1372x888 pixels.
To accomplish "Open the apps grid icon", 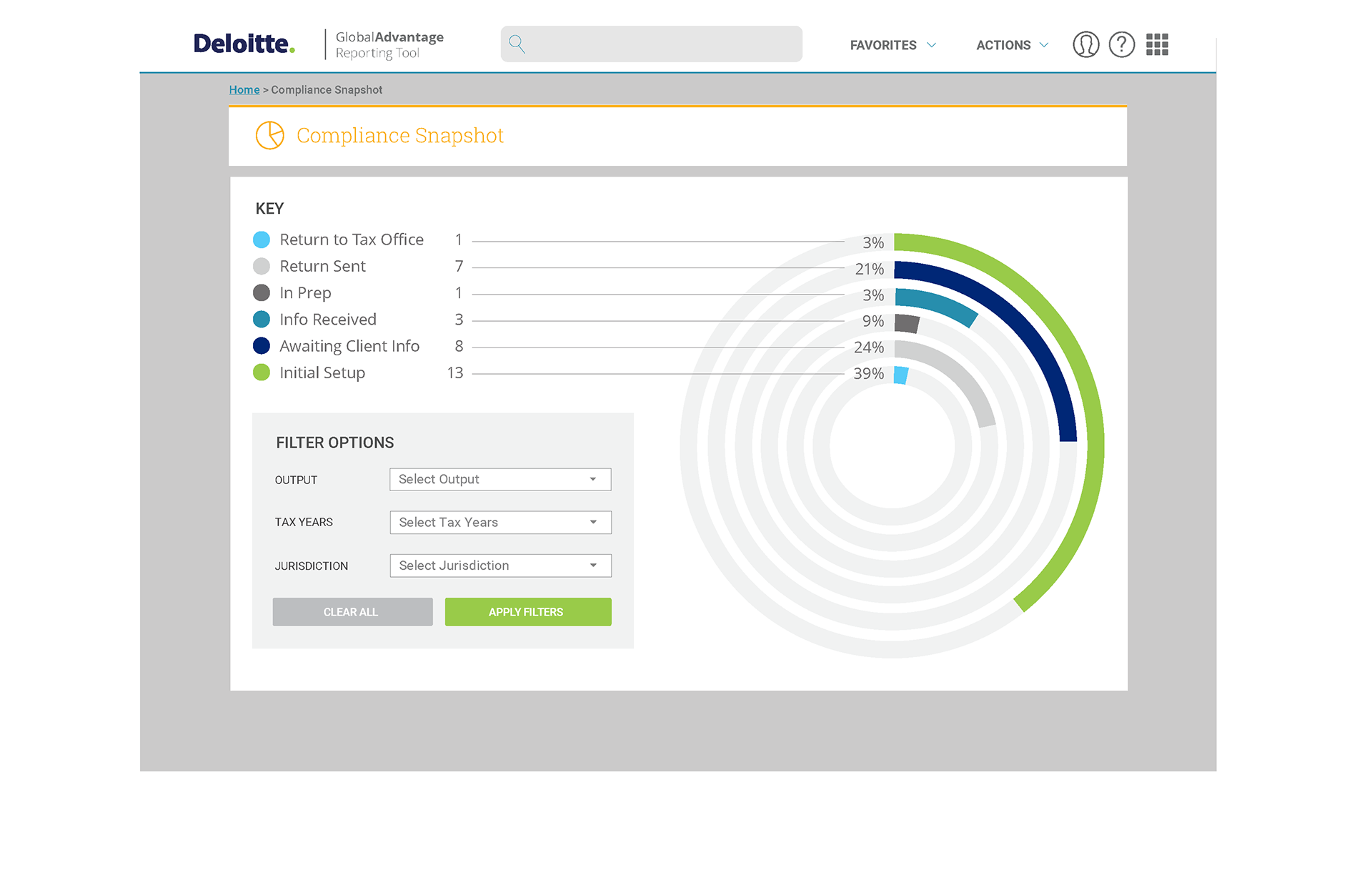I will tap(1157, 44).
